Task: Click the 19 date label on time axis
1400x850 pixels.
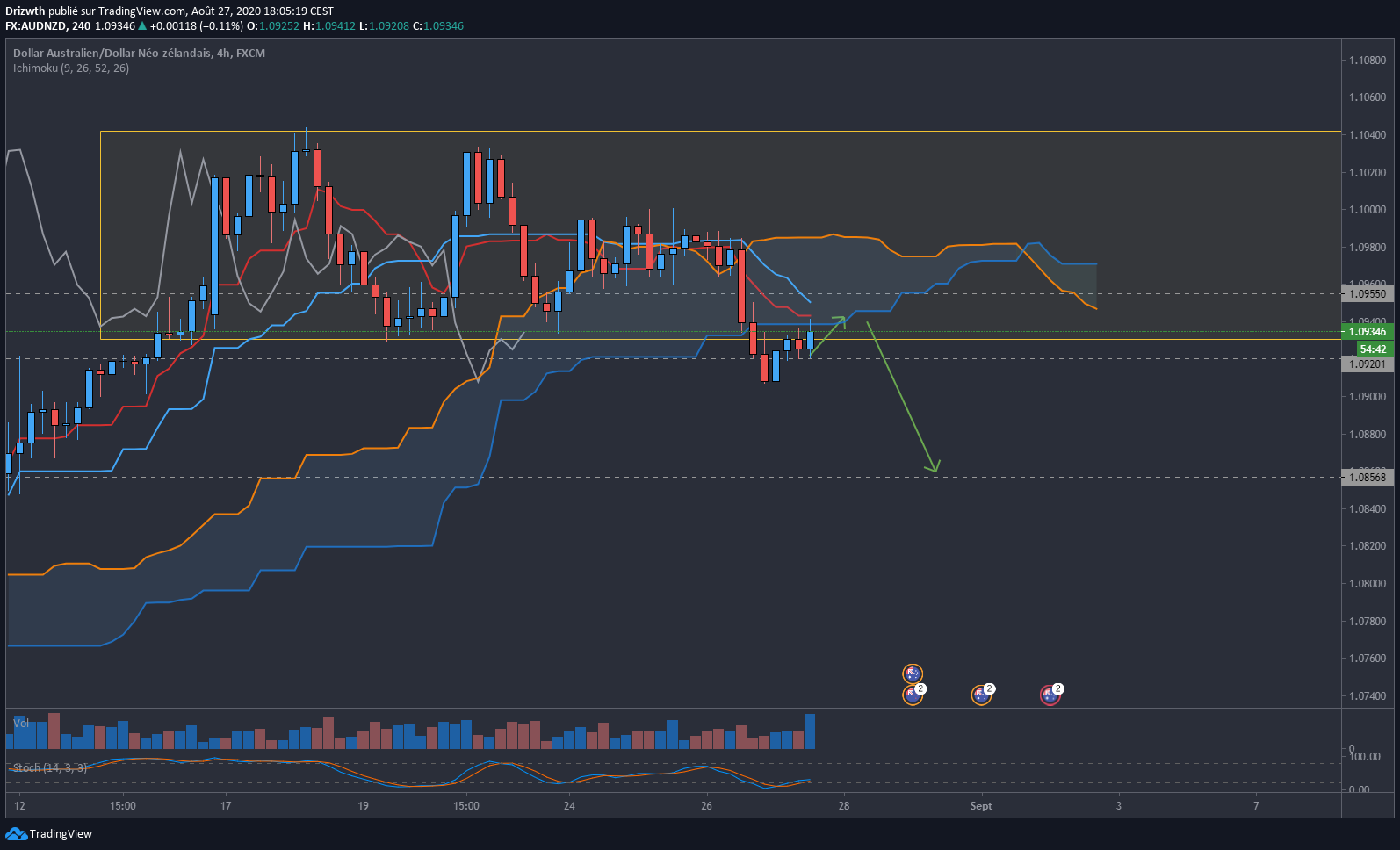Action: [363, 806]
